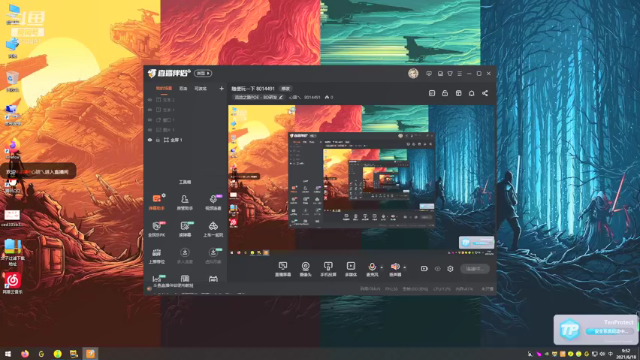The width and height of the screenshot is (640, 360).
Task: Add a multimedia source from bottom toolbar
Action: pyautogui.click(x=351, y=269)
